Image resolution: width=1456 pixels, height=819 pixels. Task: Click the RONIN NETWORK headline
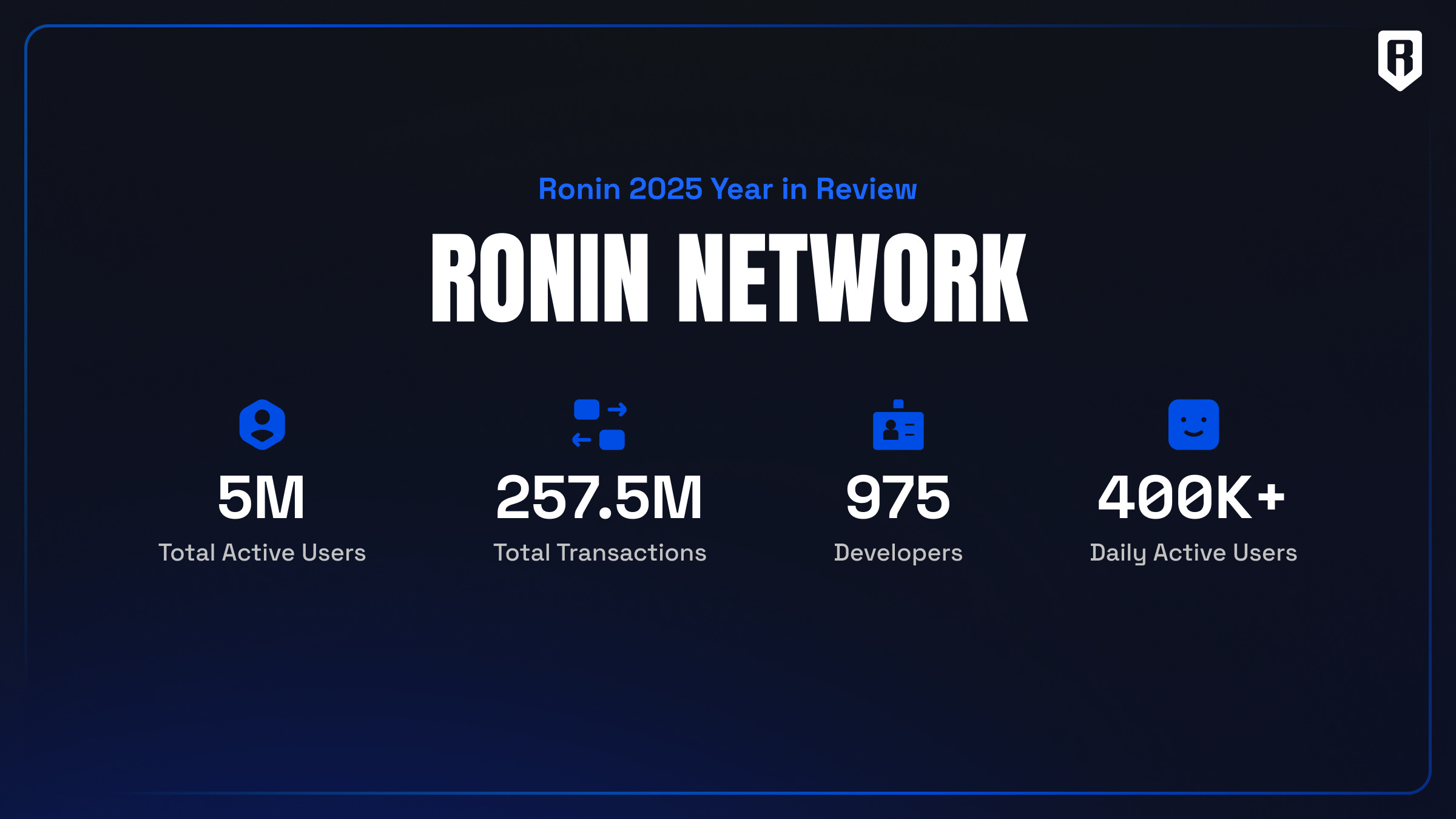[729, 278]
